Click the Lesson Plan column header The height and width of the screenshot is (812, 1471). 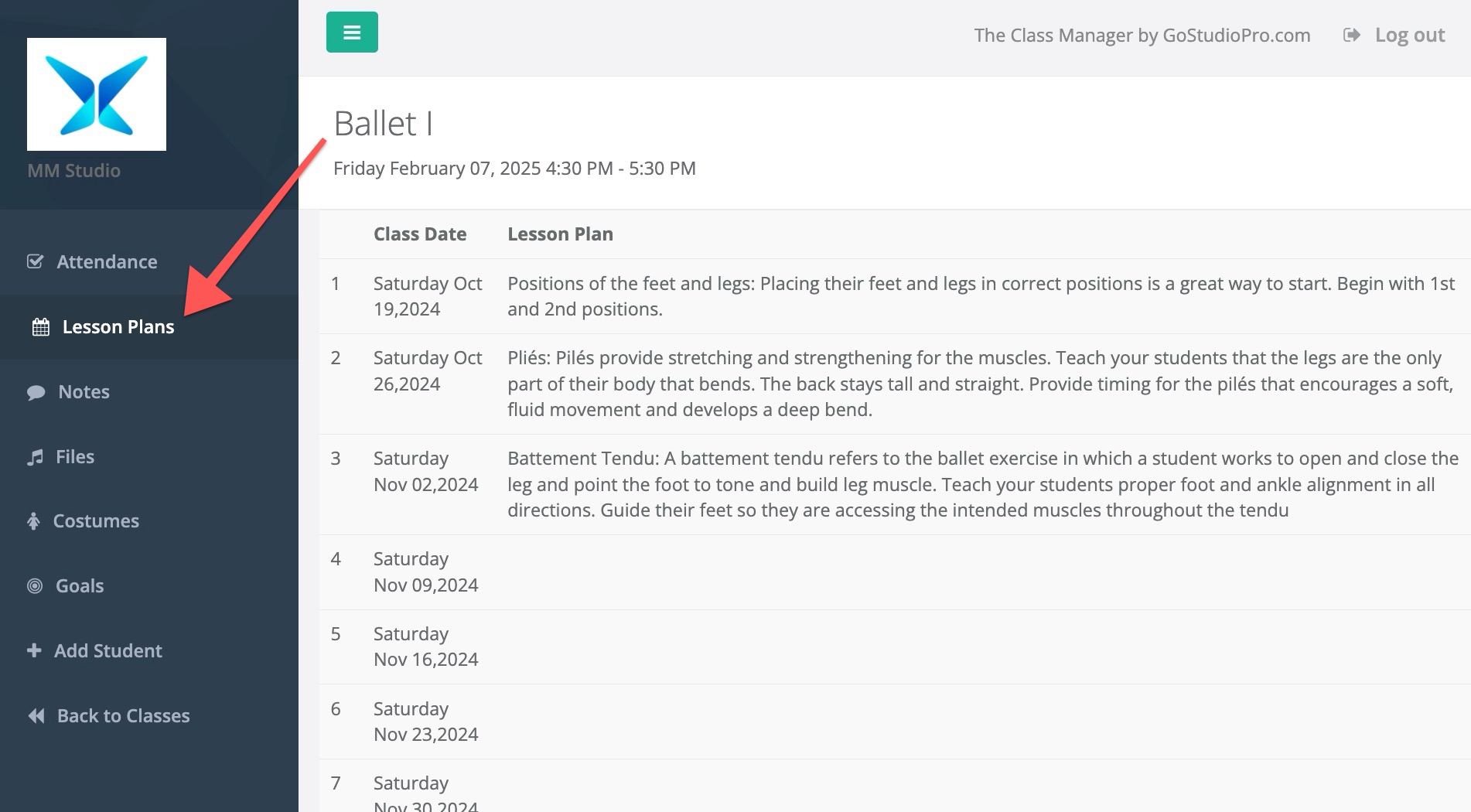point(560,234)
